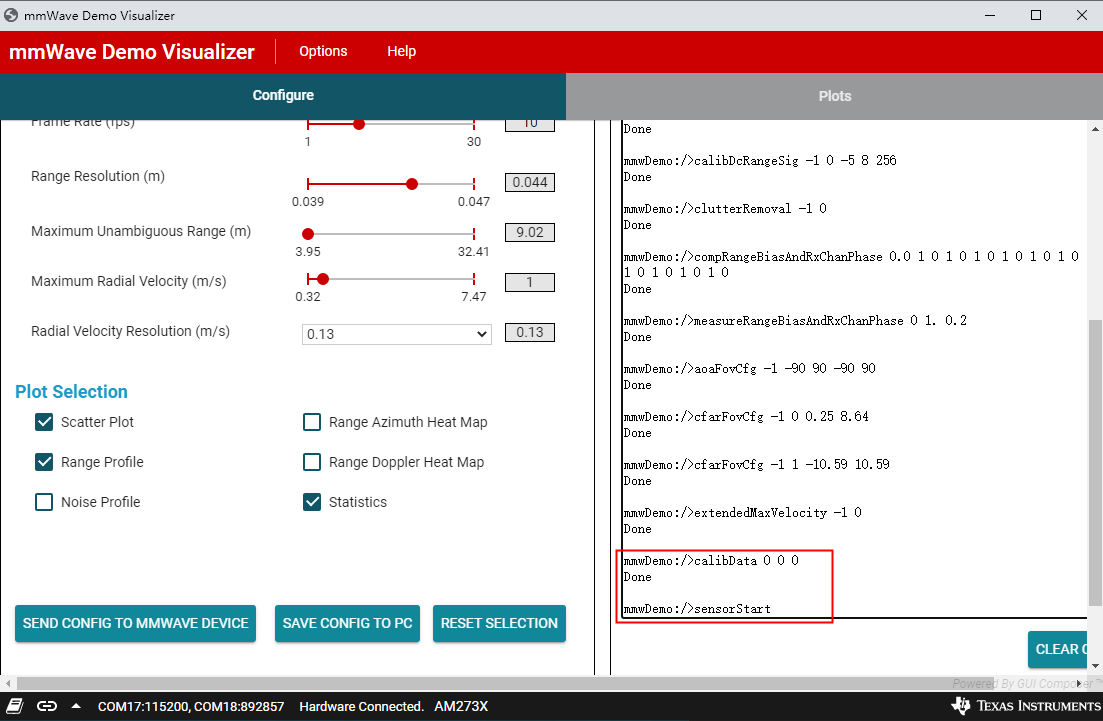
Task: Enable Range Azimuth Heat Map checkbox
Action: (312, 422)
